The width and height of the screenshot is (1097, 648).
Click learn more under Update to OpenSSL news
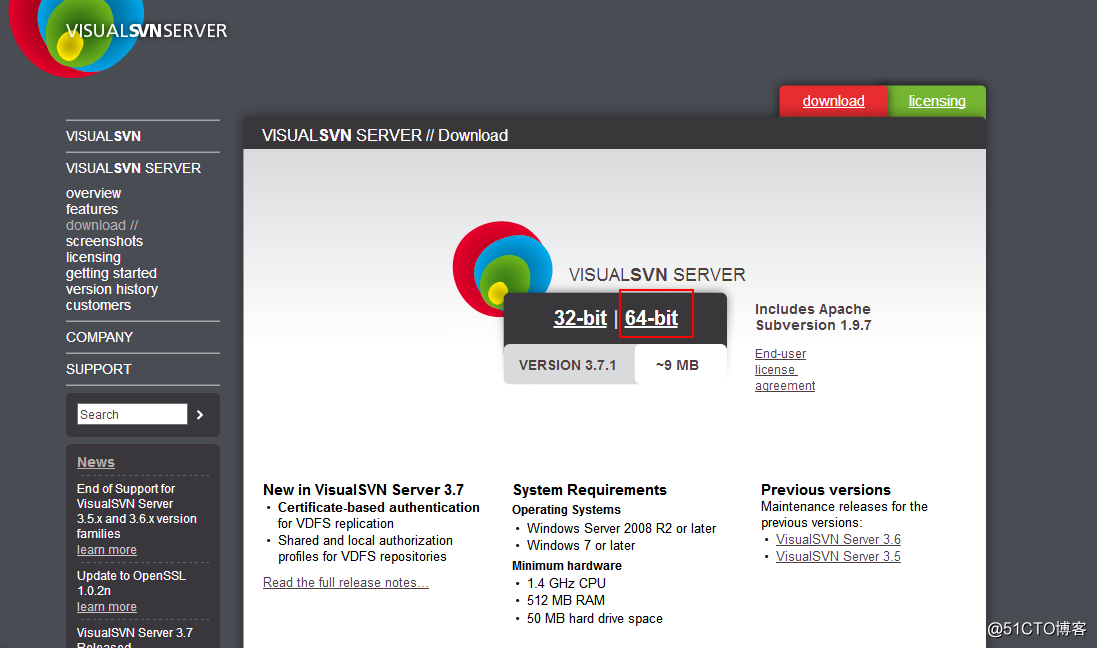tap(107, 607)
